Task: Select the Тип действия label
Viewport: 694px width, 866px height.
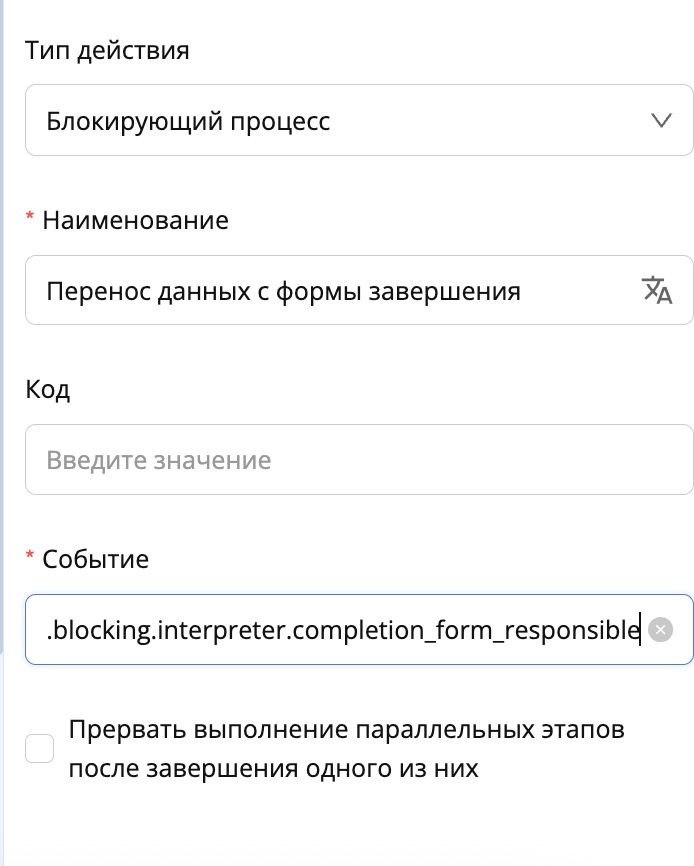Action: point(106,50)
